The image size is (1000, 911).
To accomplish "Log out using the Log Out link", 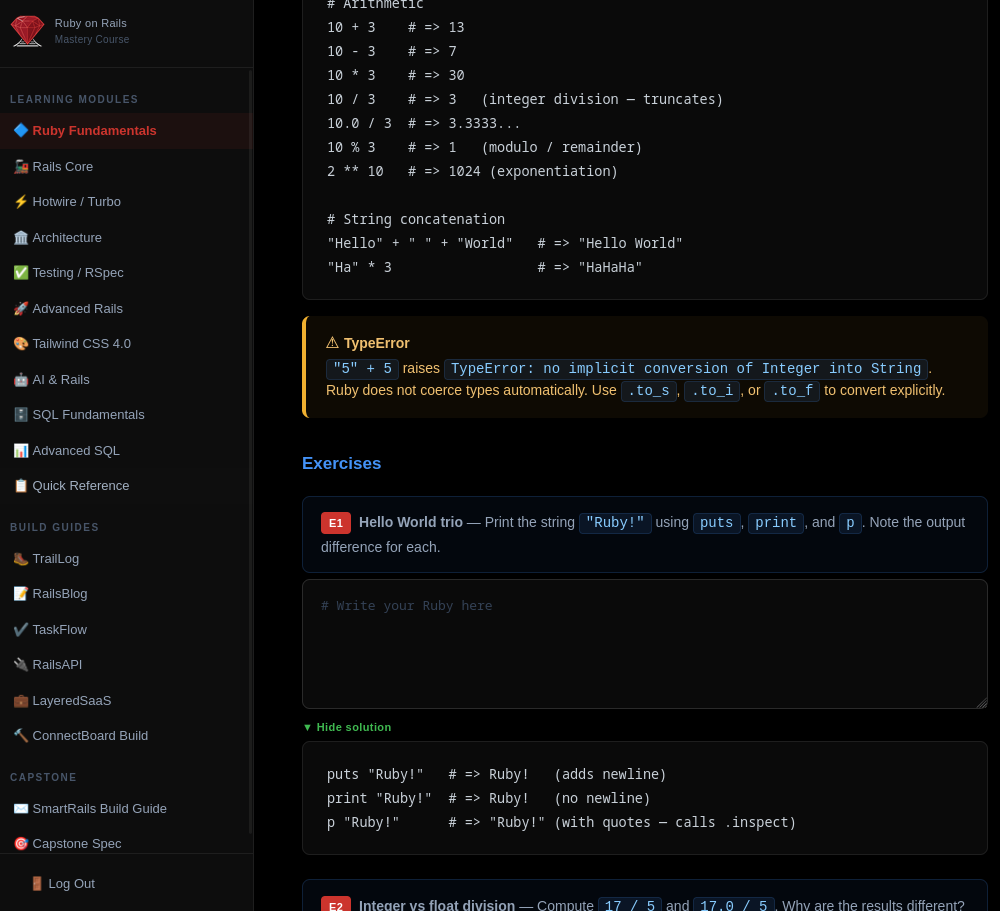I will tap(63, 884).
